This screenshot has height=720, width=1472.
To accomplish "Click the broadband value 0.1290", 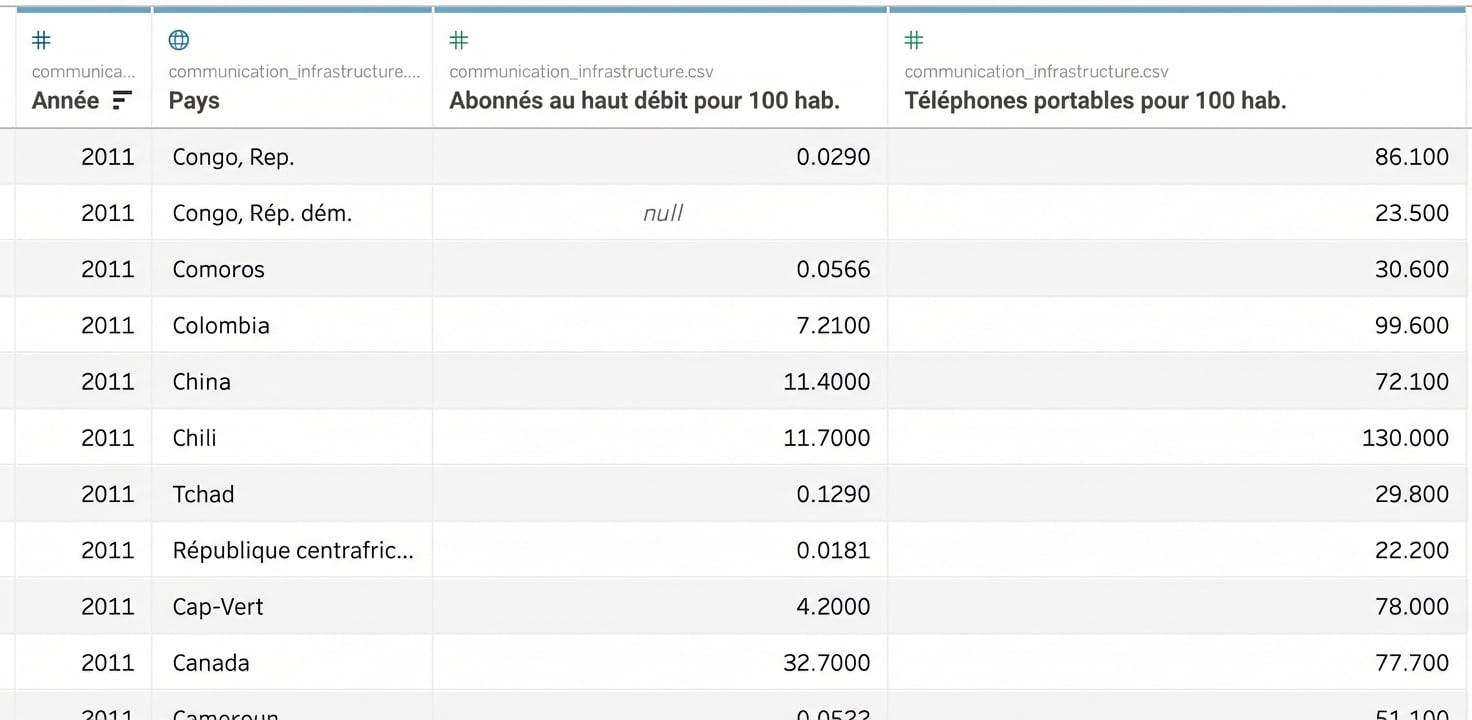I will point(833,494).
